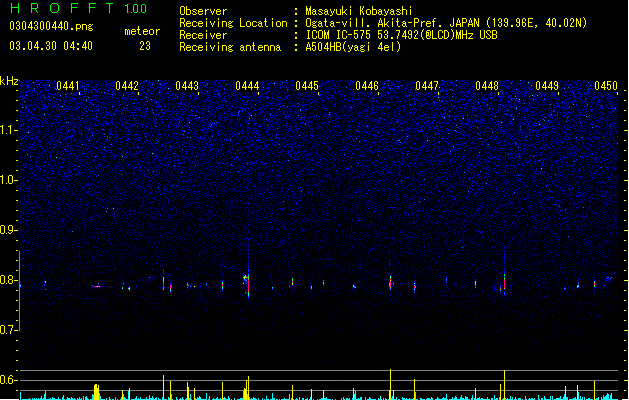The image size is (629, 400).
Task: Select the 0449 time label
Action: tap(547, 86)
